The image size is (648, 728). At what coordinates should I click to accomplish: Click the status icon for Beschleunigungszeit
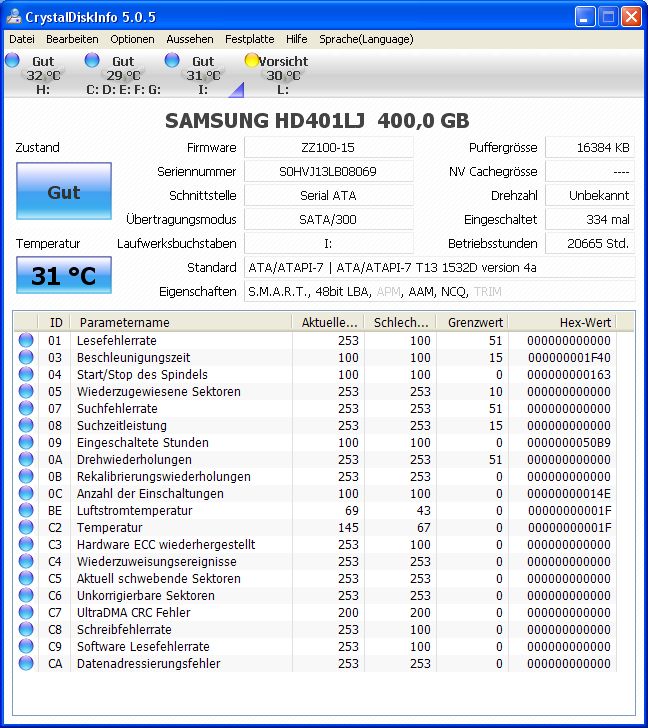coord(26,357)
